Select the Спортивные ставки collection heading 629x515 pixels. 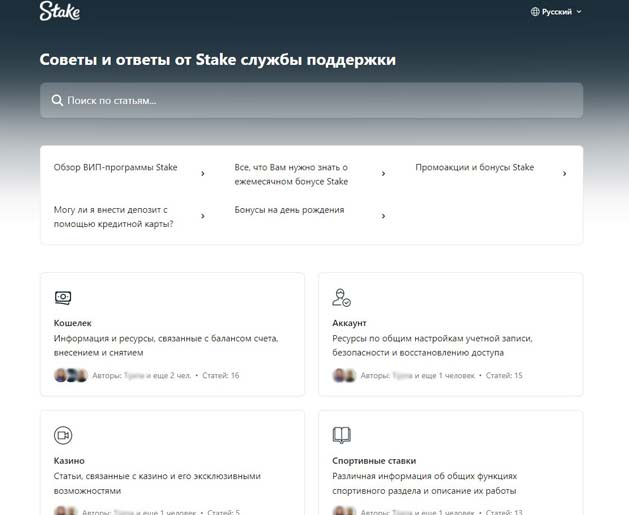(x=373, y=461)
